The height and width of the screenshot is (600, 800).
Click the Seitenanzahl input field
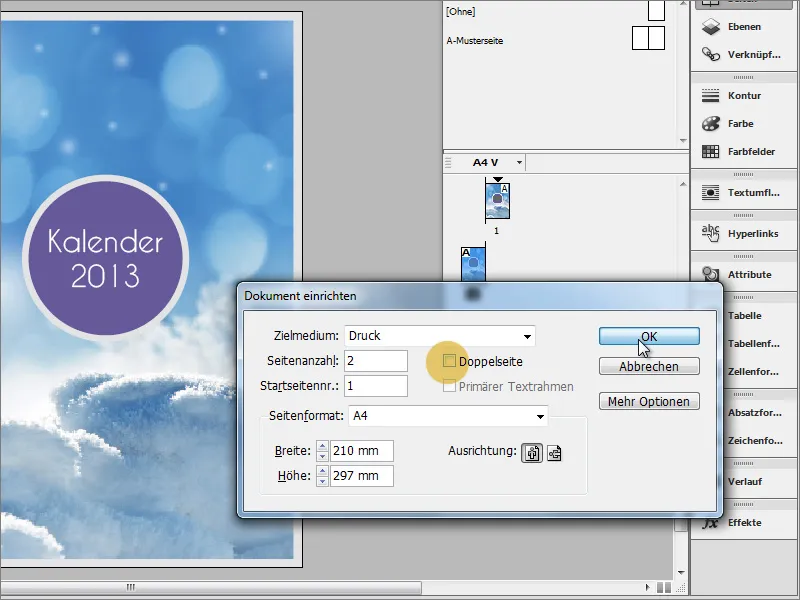point(376,361)
